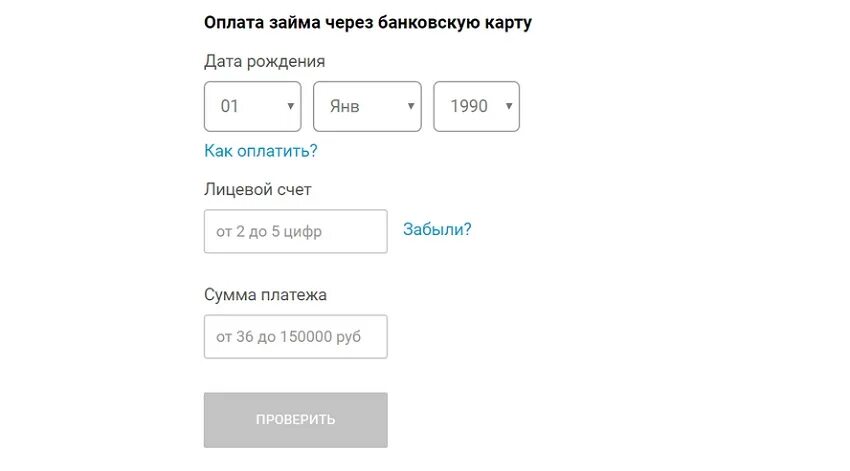Open the 'Как оплатить?' help link
The image size is (850, 471).
261,151
